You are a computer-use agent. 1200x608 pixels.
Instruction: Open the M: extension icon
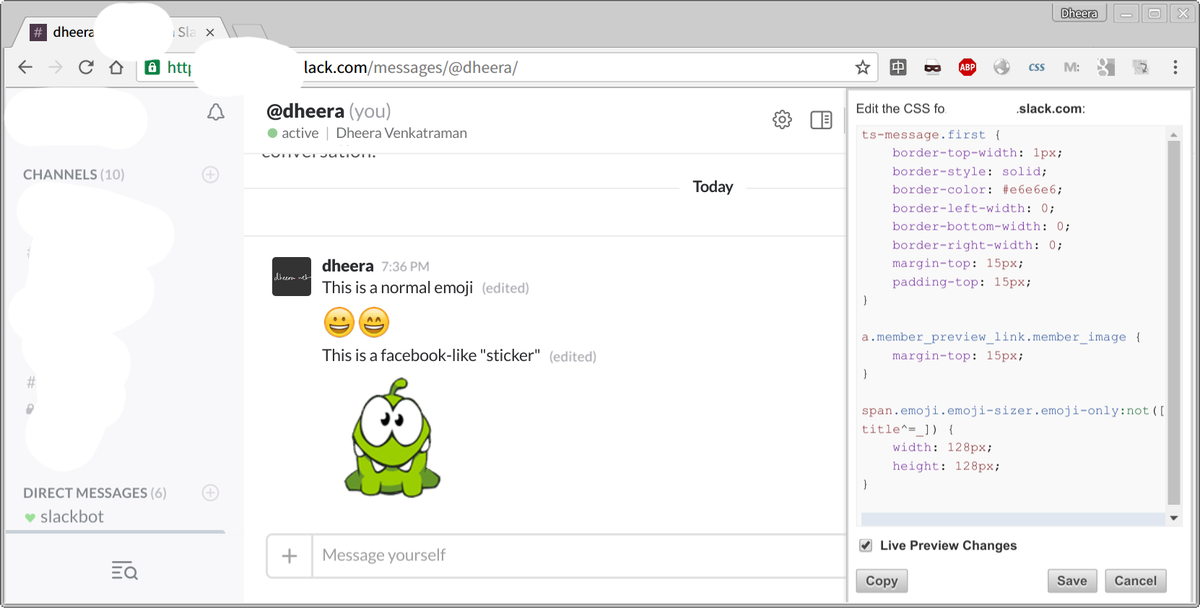[x=1071, y=68]
